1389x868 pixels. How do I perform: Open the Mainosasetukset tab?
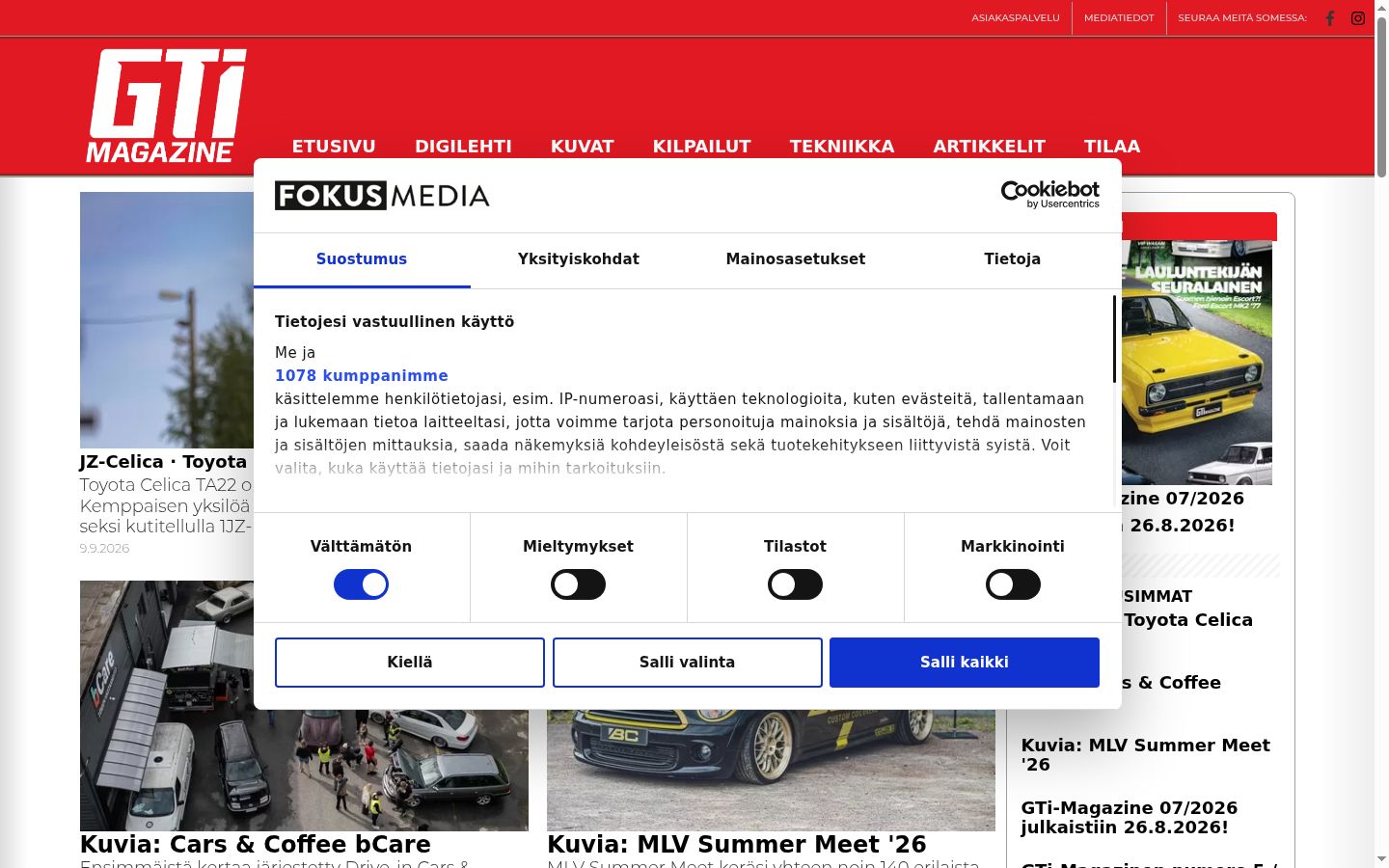[x=796, y=259]
